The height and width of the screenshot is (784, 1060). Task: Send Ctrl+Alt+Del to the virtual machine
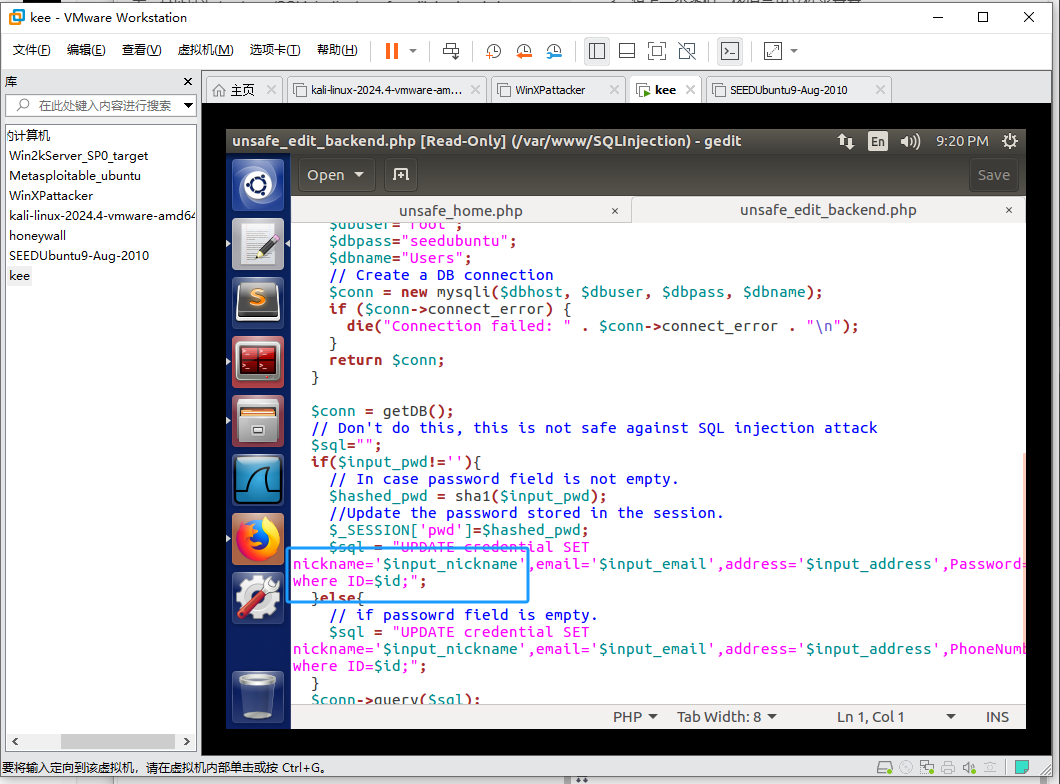[451, 51]
